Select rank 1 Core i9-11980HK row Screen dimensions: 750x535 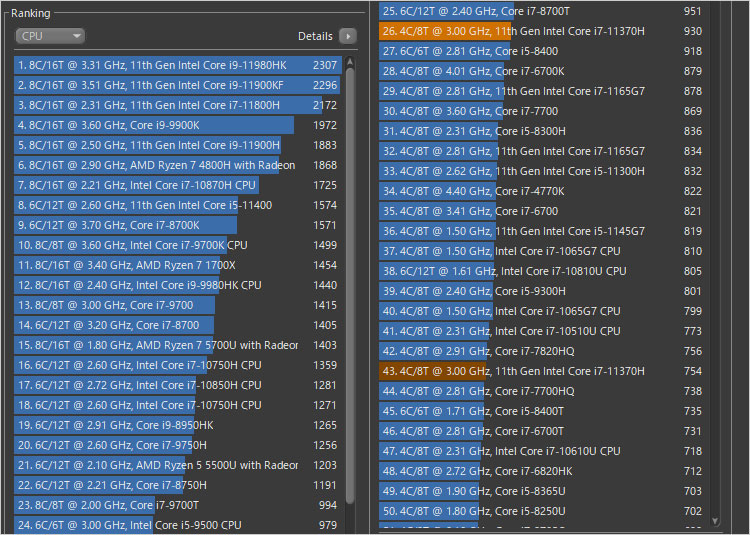click(178, 65)
